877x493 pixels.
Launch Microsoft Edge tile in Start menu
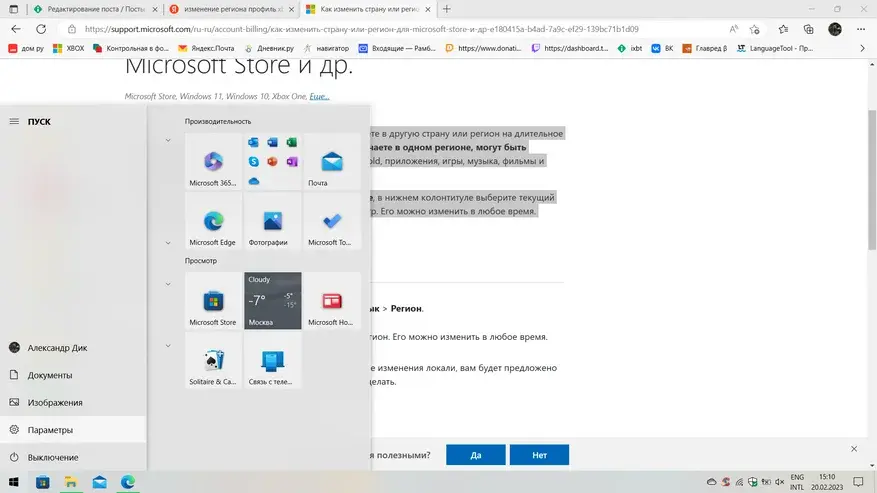tap(213, 221)
